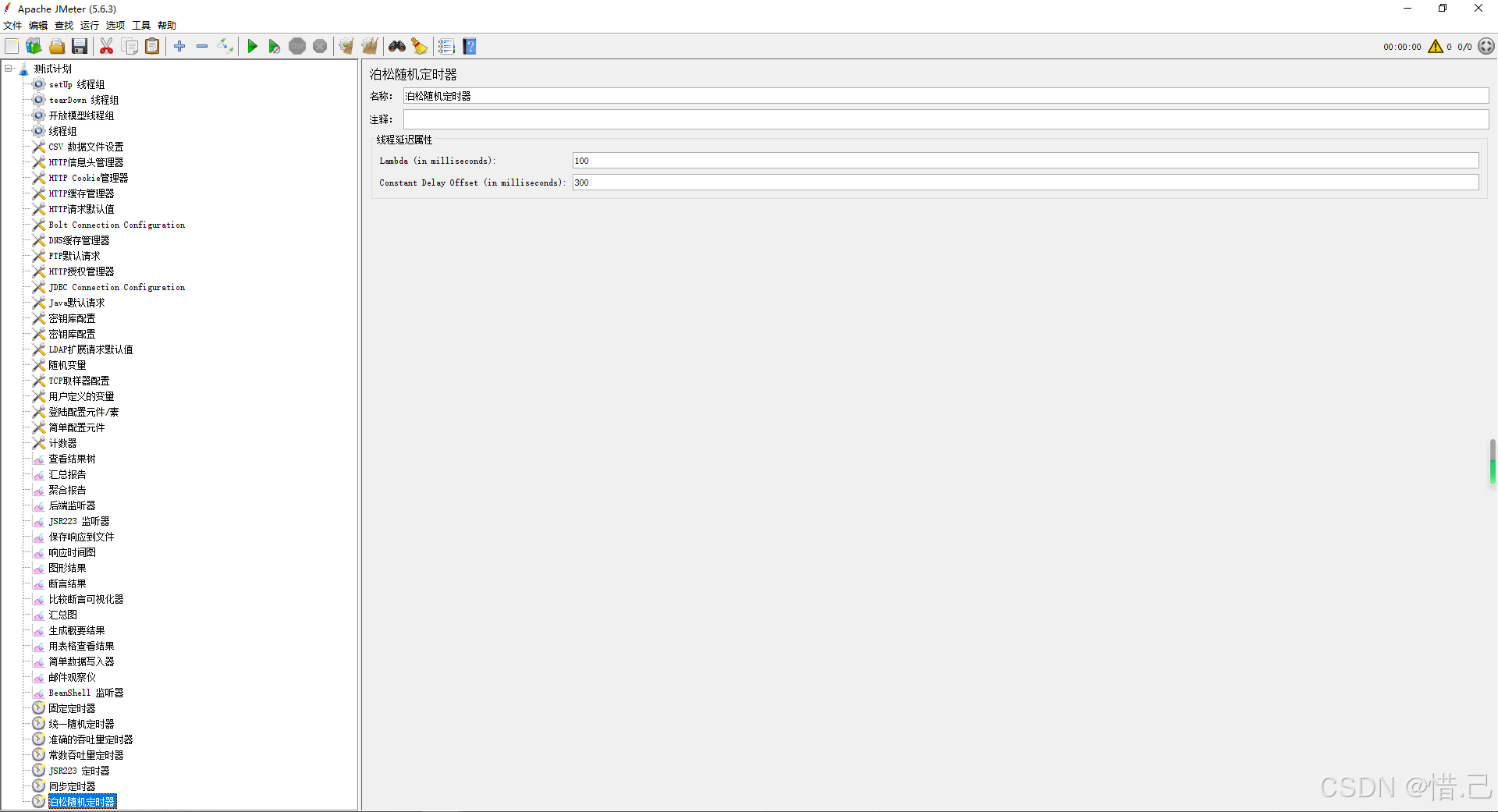Select the setUp 线程组 node
The image size is (1498, 812).
point(76,84)
